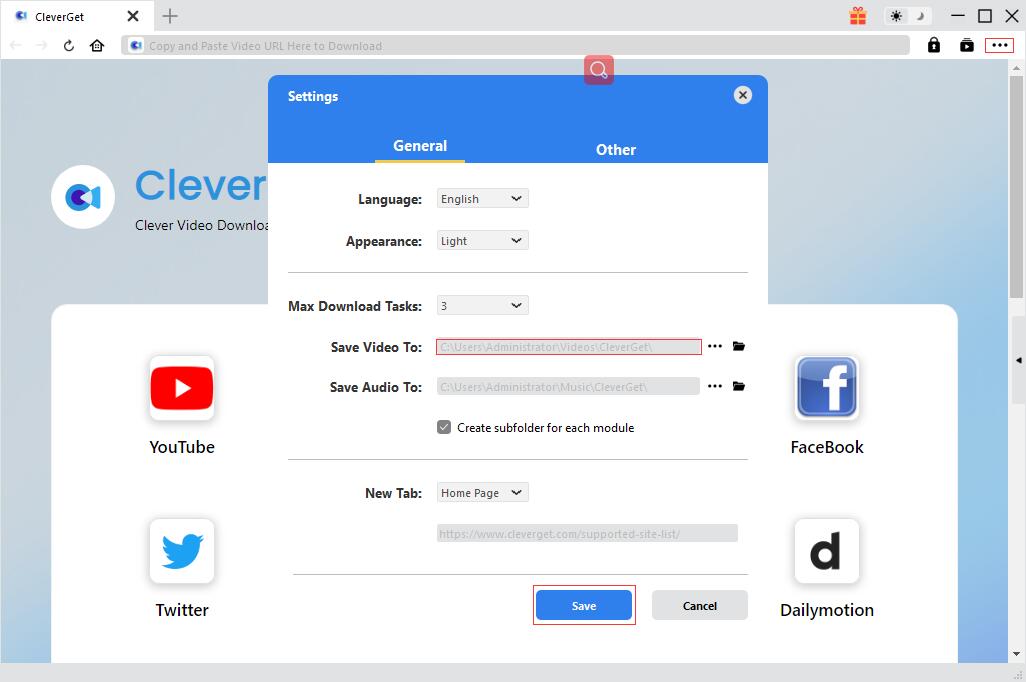The image size is (1026, 682).
Task: Click the Save button
Action: point(584,606)
